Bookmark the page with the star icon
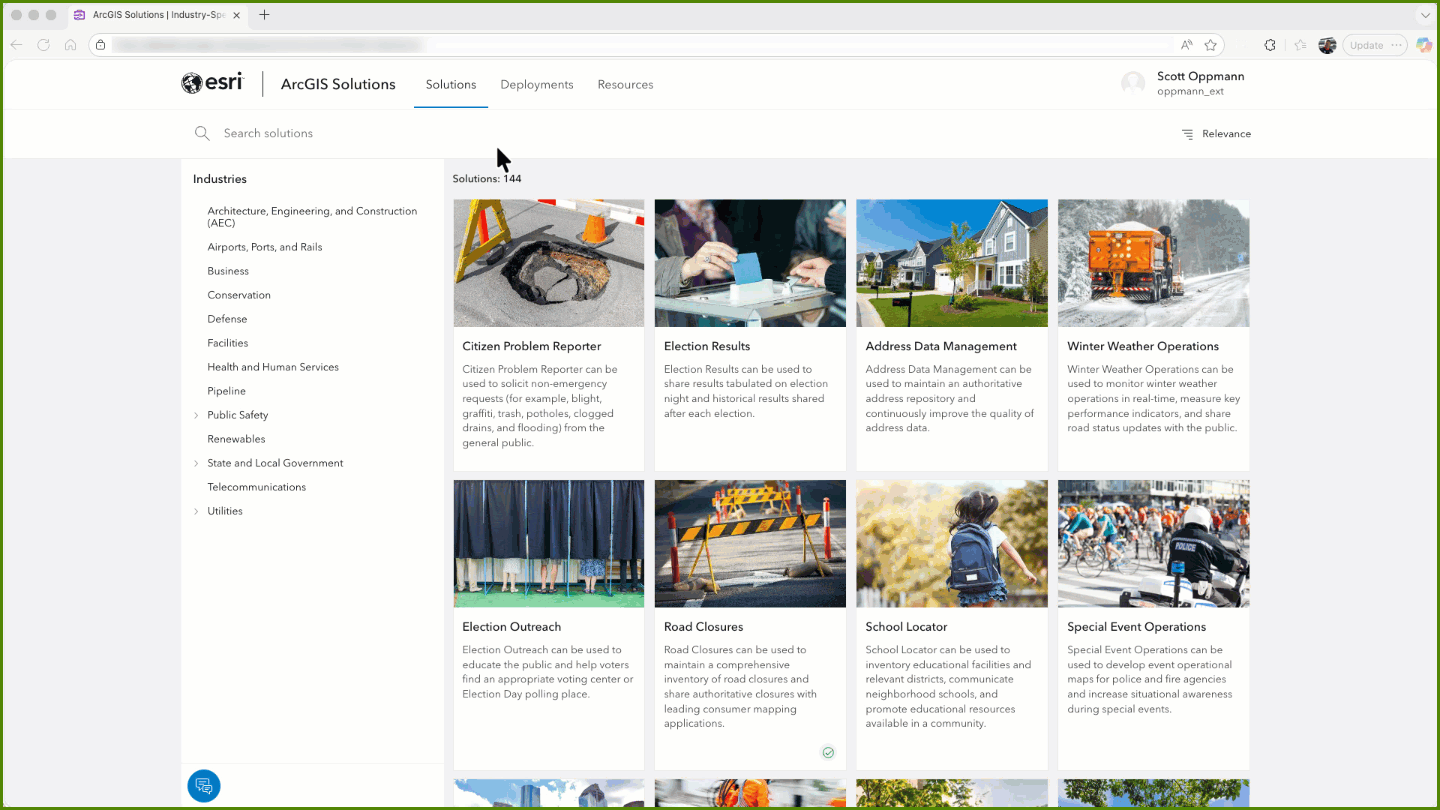This screenshot has height=810, width=1440. point(1211,45)
